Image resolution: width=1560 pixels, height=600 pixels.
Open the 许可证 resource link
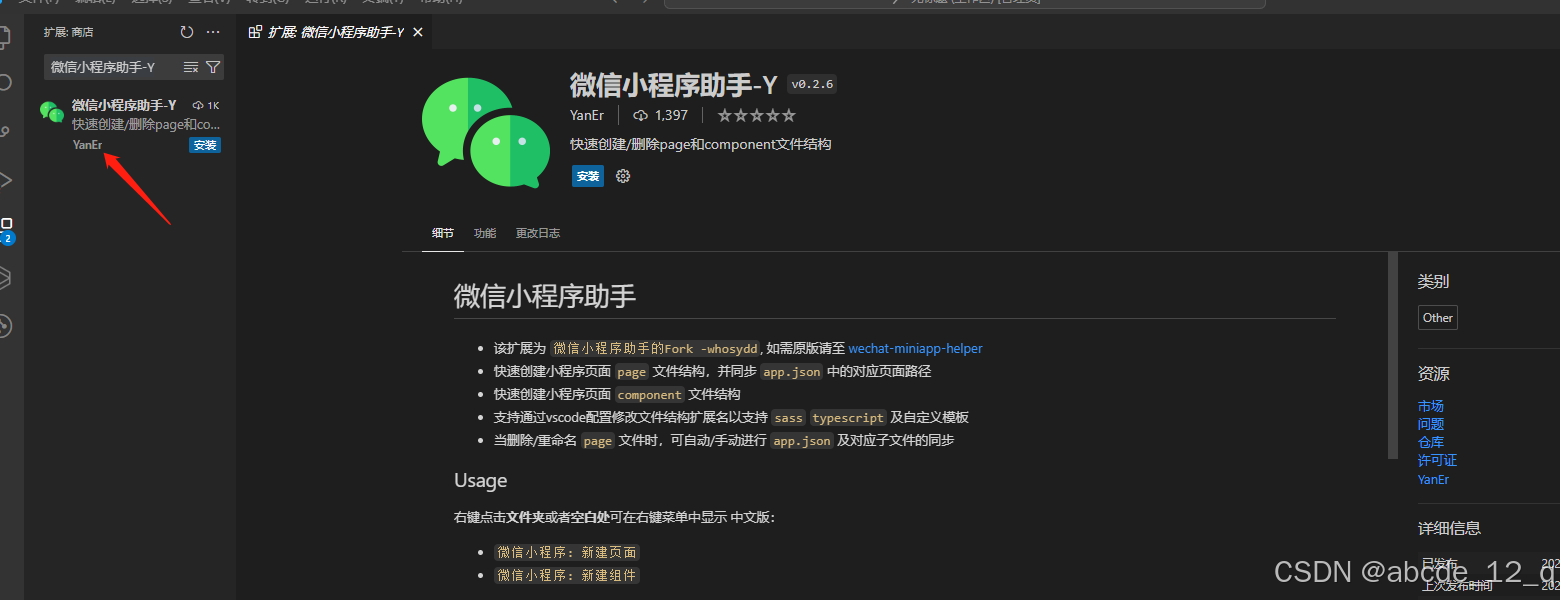tap(1437, 460)
